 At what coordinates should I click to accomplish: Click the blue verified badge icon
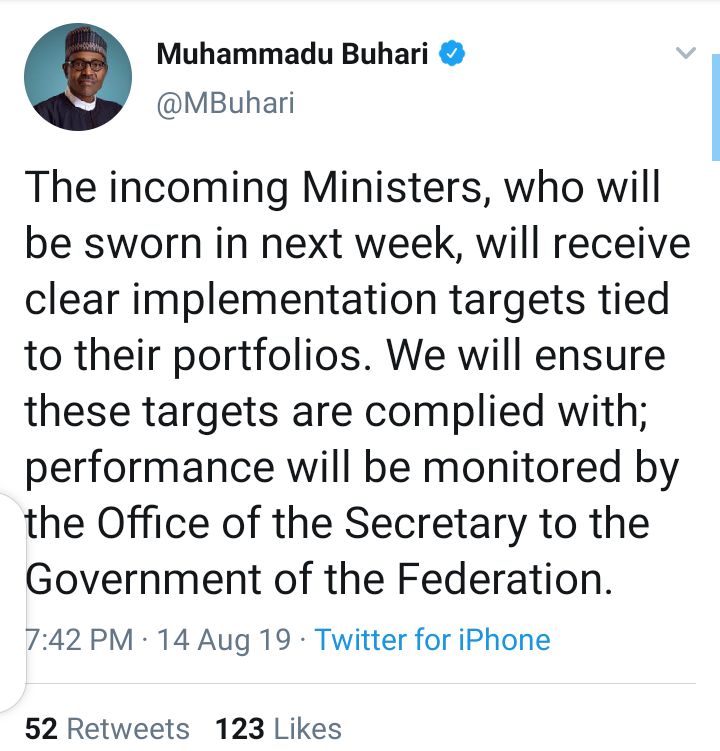click(x=453, y=54)
